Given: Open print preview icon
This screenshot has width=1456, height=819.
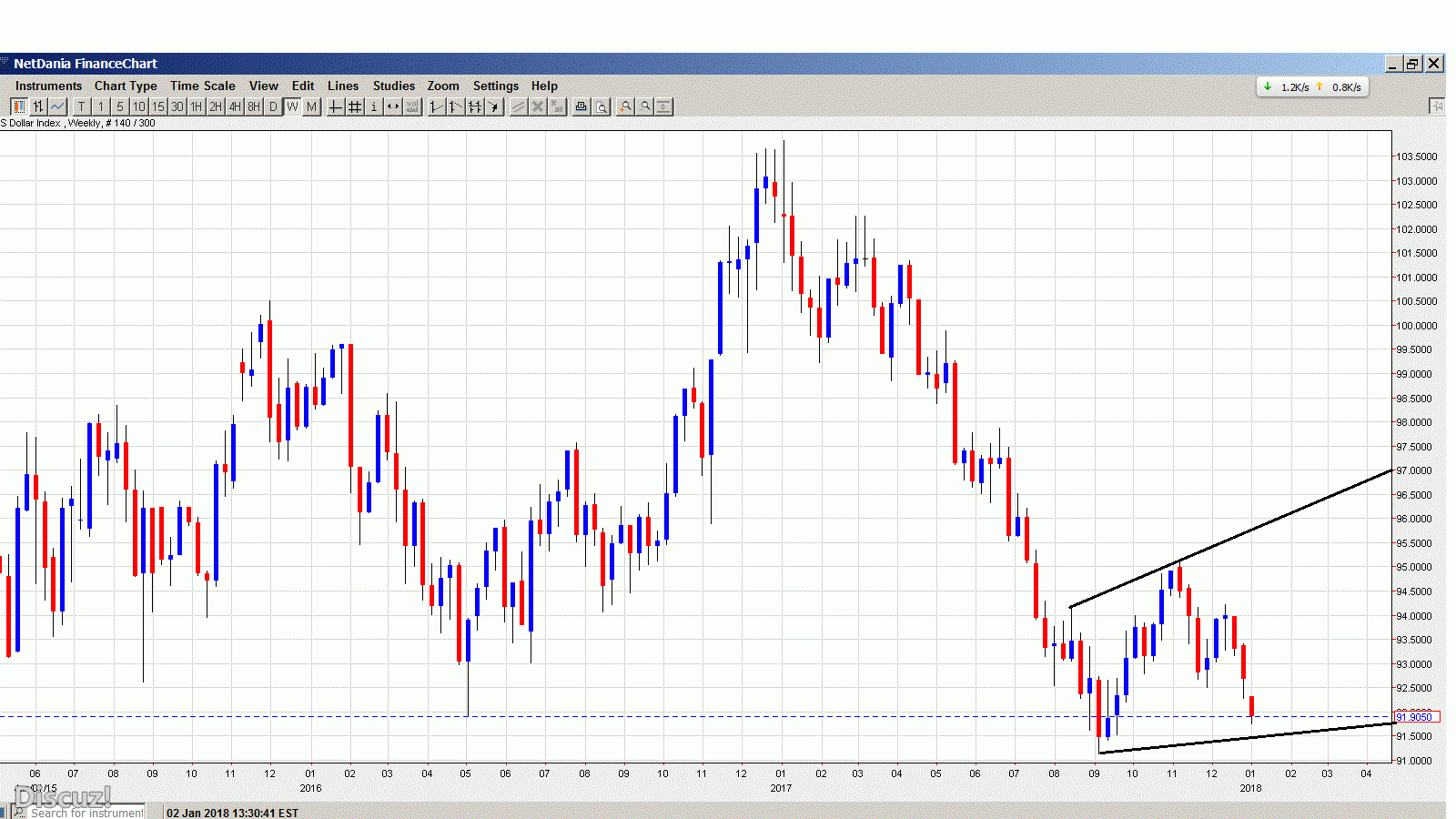Looking at the screenshot, I should tap(602, 106).
